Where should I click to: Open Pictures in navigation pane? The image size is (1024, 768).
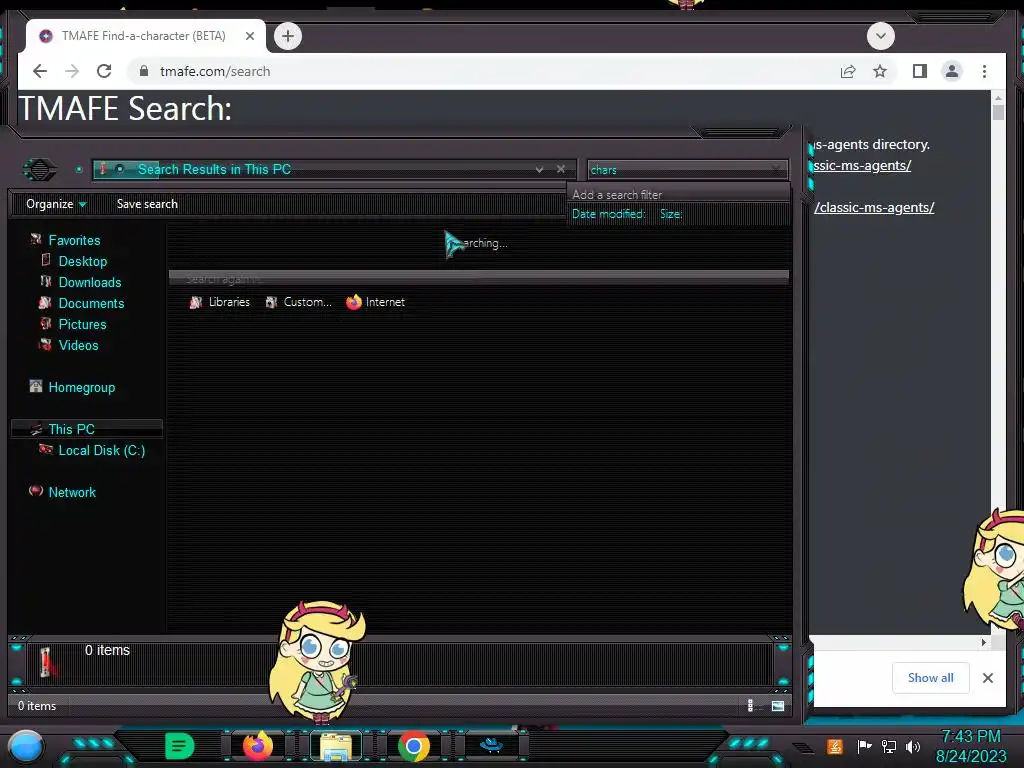(x=82, y=324)
